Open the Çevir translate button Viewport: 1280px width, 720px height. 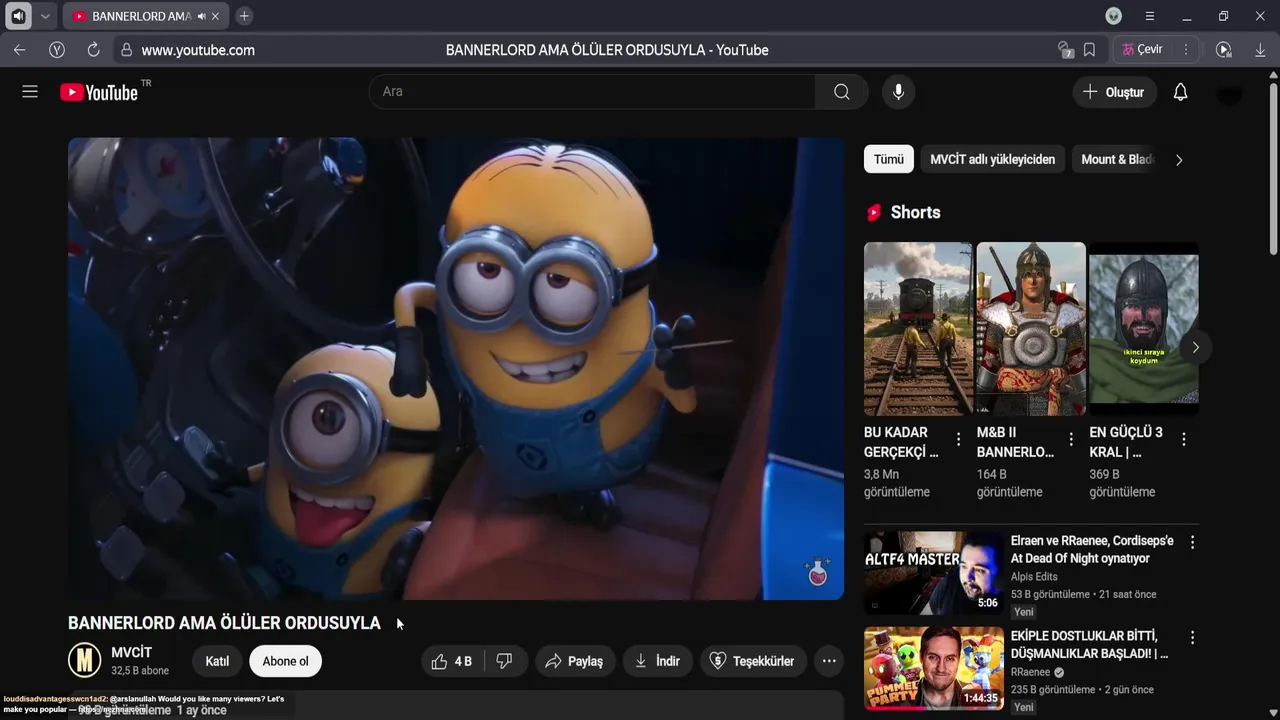pos(1141,50)
